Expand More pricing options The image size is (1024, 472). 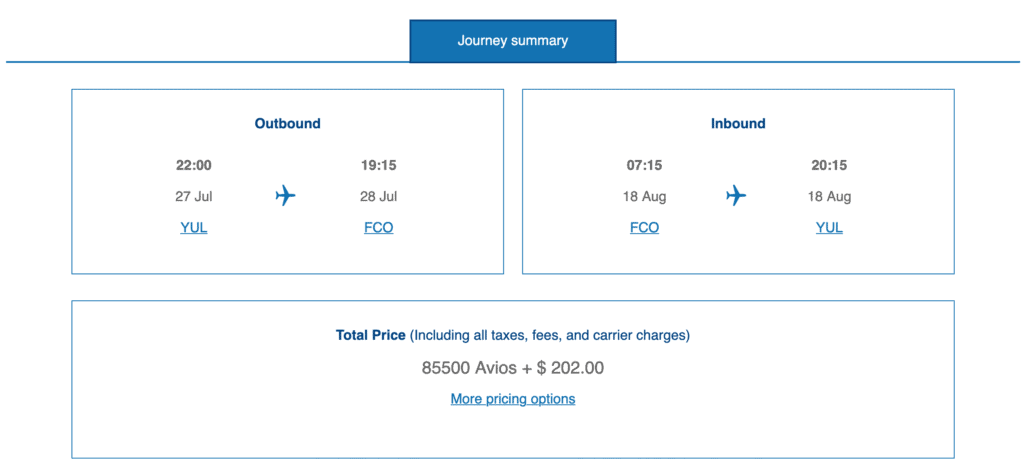(513, 399)
